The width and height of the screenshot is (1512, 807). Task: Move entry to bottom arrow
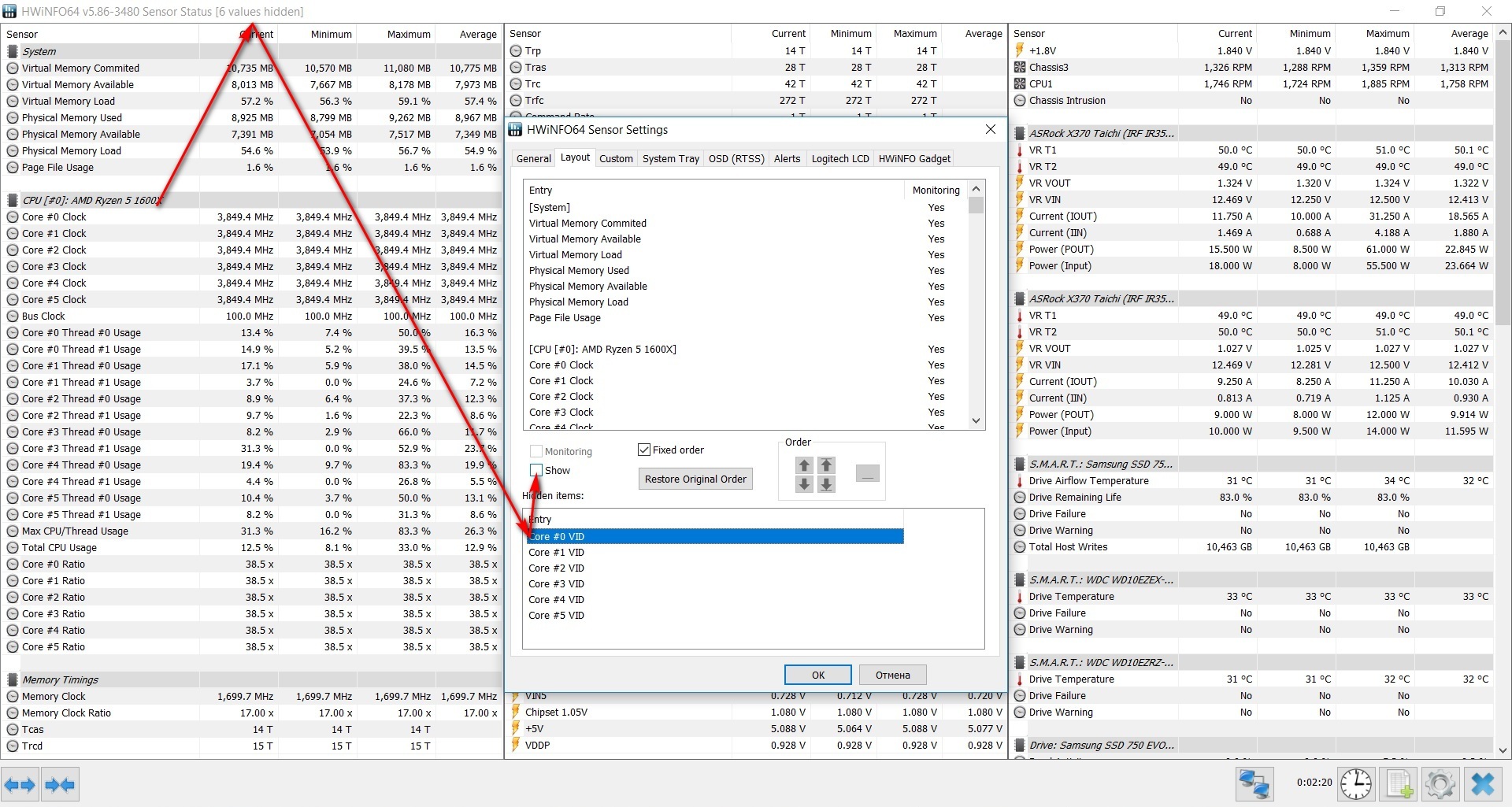coord(826,484)
